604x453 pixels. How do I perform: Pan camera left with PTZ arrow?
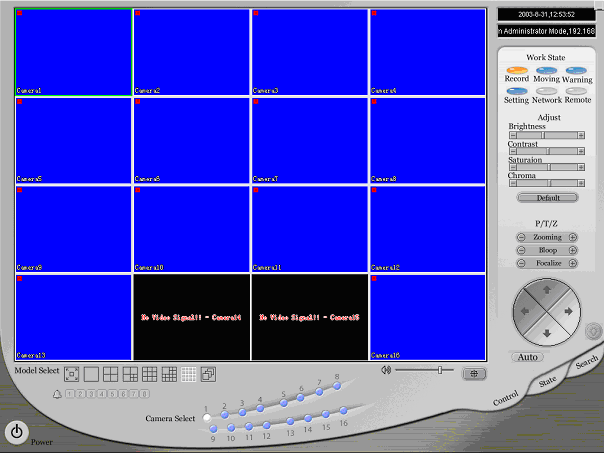[x=525, y=311]
